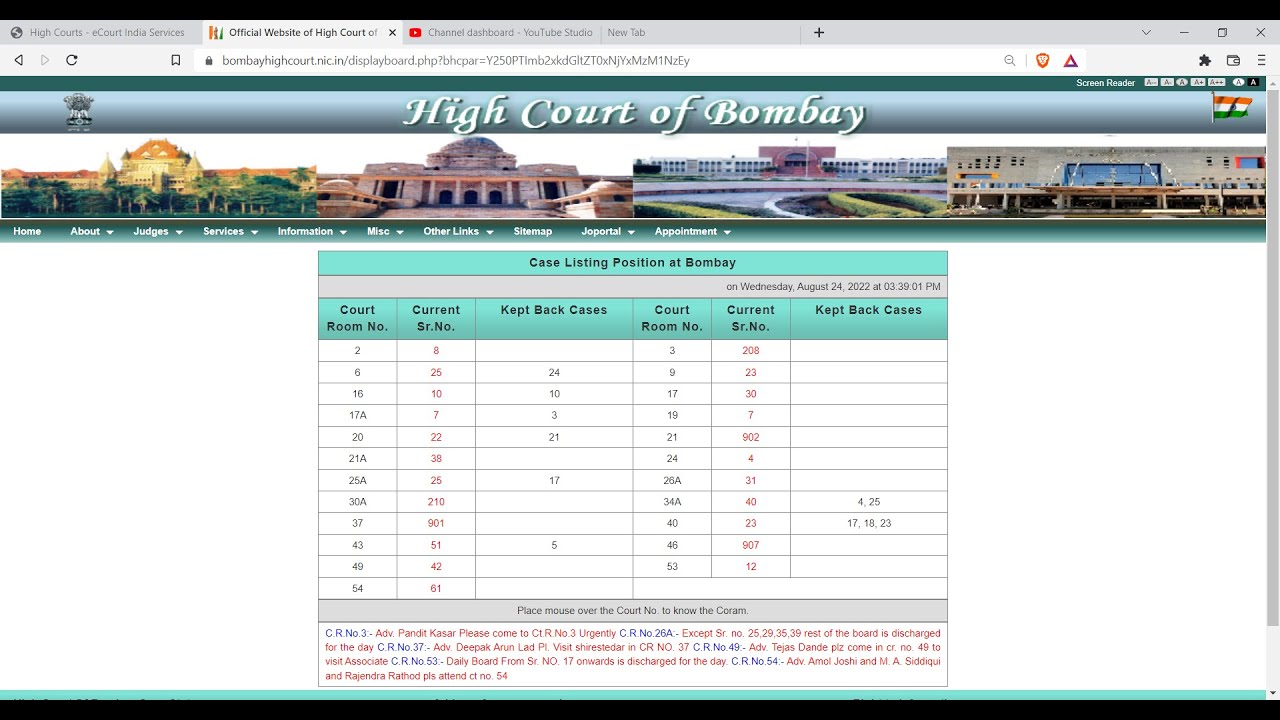Close the Official Website of High Court tab
The image size is (1280, 720).
(x=392, y=32)
